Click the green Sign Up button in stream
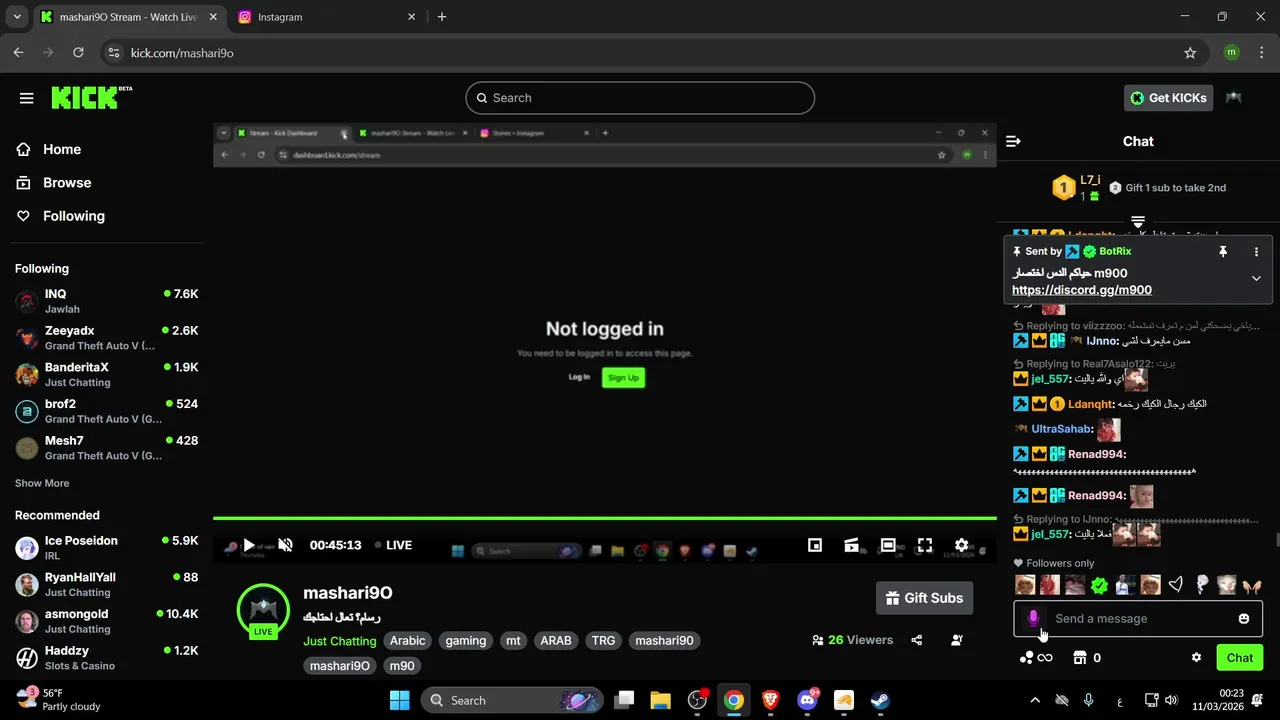The height and width of the screenshot is (720, 1280). click(623, 377)
